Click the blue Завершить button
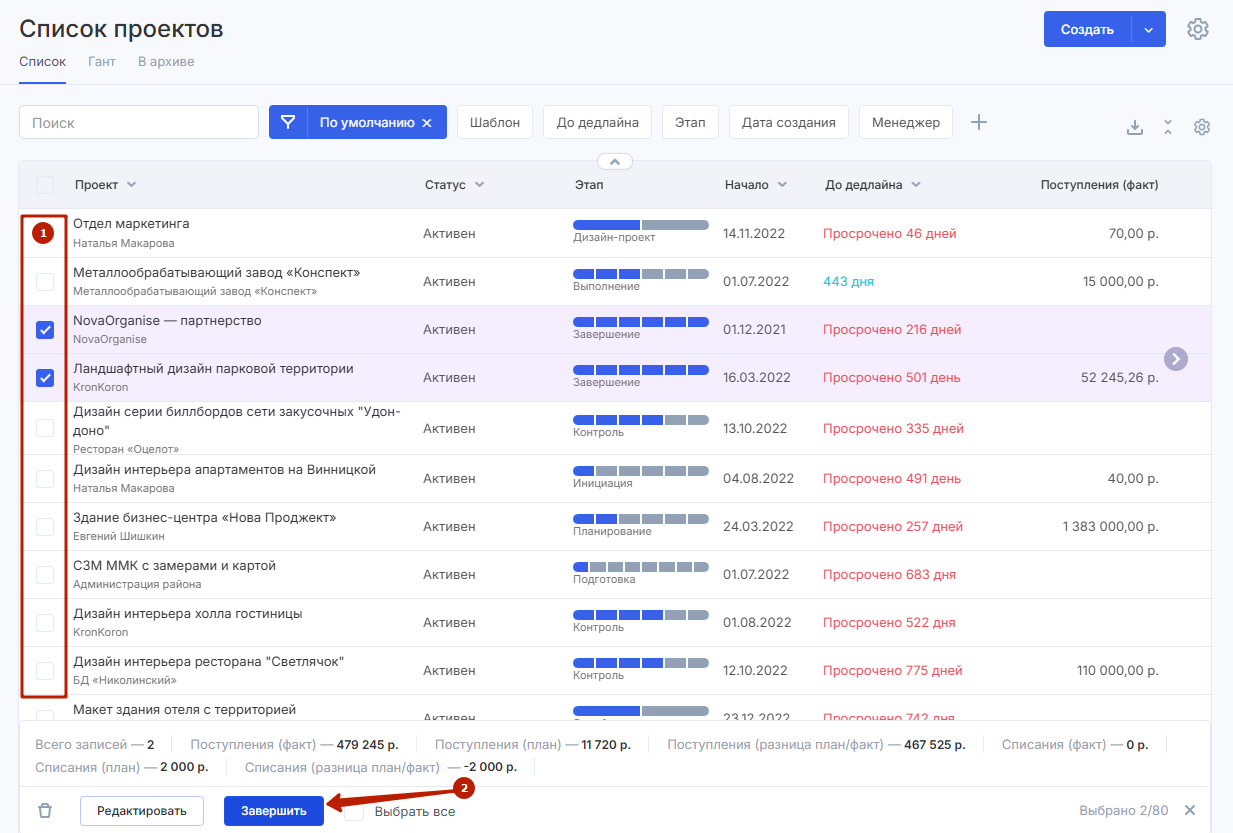This screenshot has width=1233, height=833. [273, 811]
